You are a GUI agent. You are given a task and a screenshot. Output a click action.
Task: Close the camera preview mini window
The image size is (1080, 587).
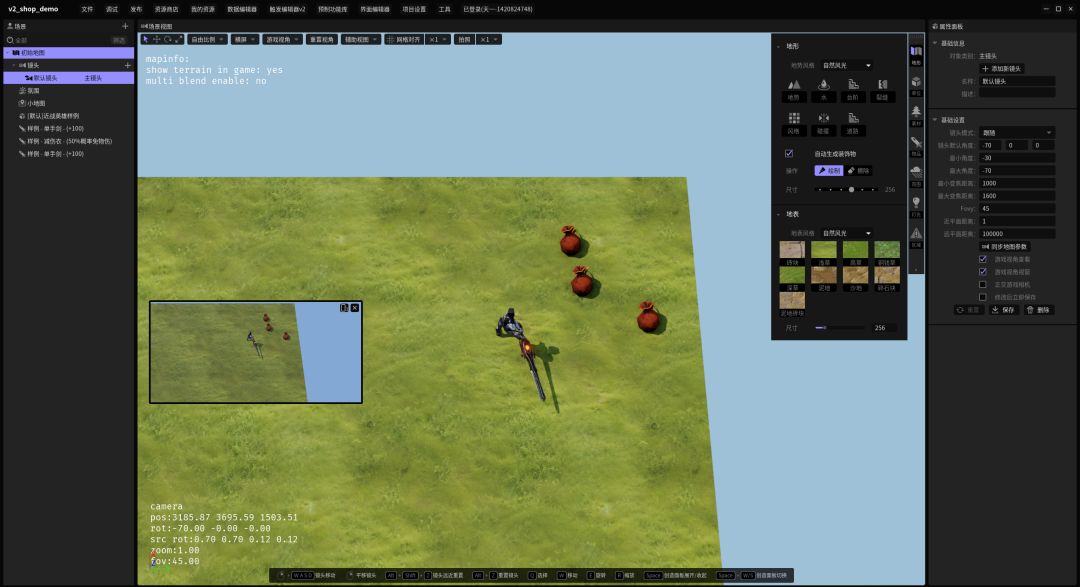(x=355, y=308)
